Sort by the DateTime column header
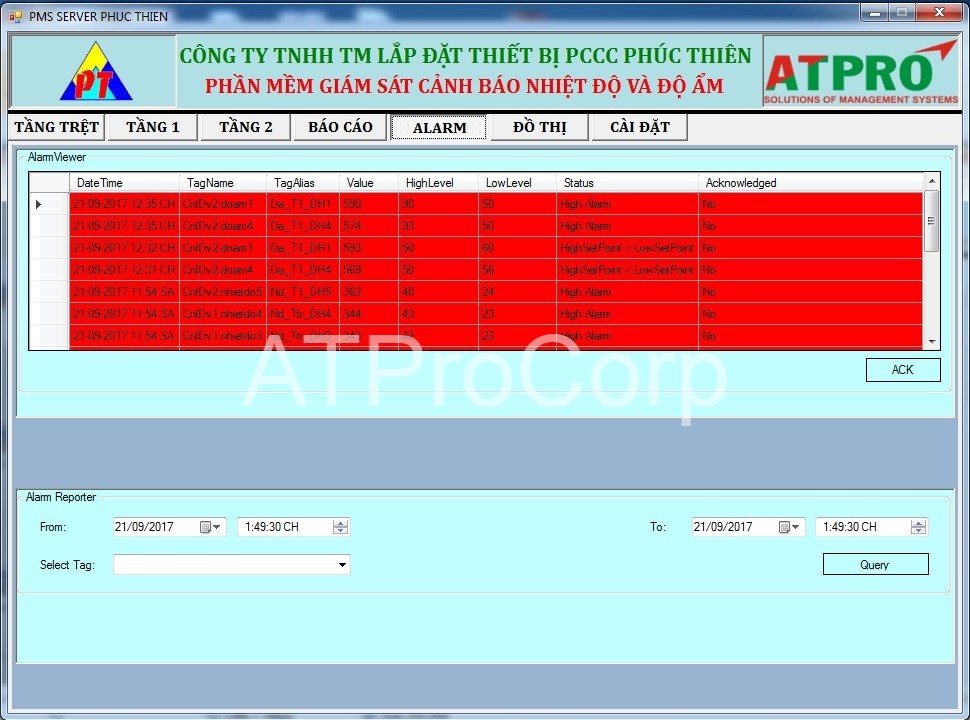 (x=124, y=183)
